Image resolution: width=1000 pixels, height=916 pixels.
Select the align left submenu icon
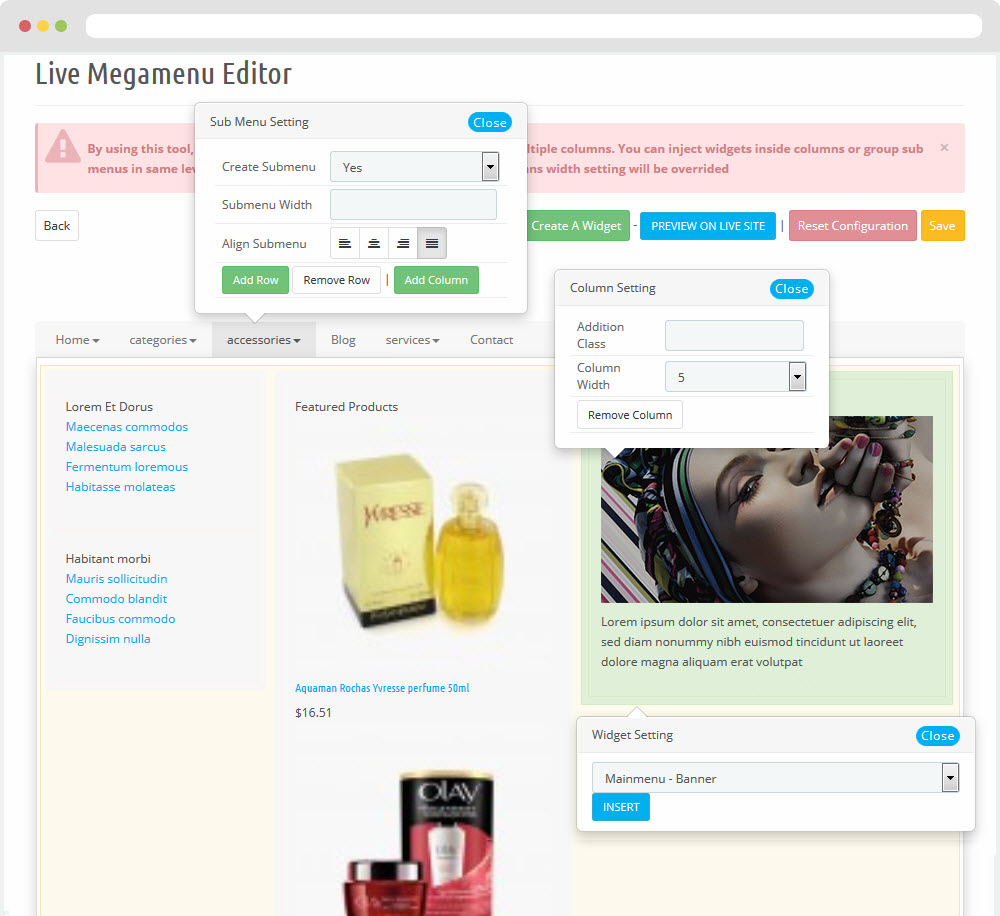[345, 243]
